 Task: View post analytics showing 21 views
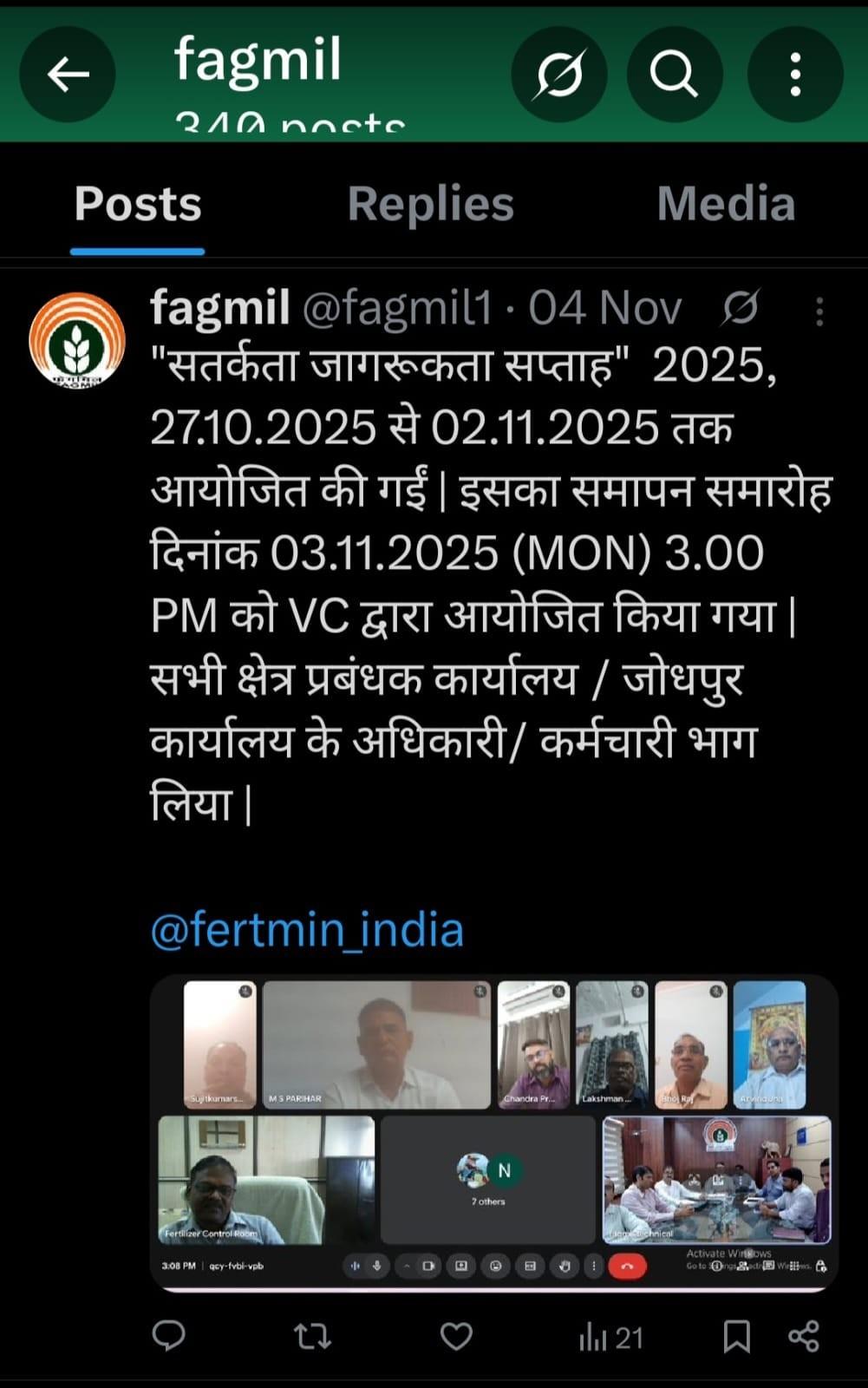(x=611, y=1338)
